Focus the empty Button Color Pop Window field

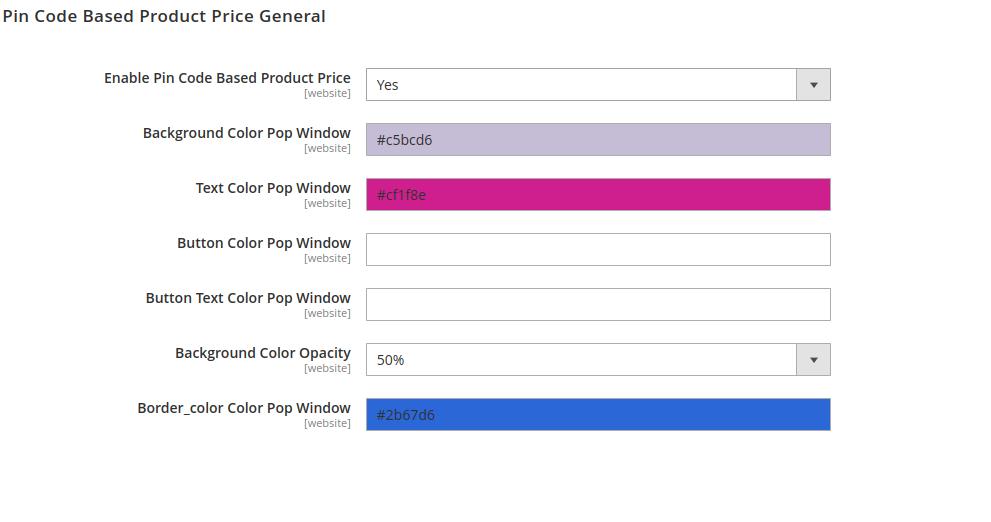(598, 250)
